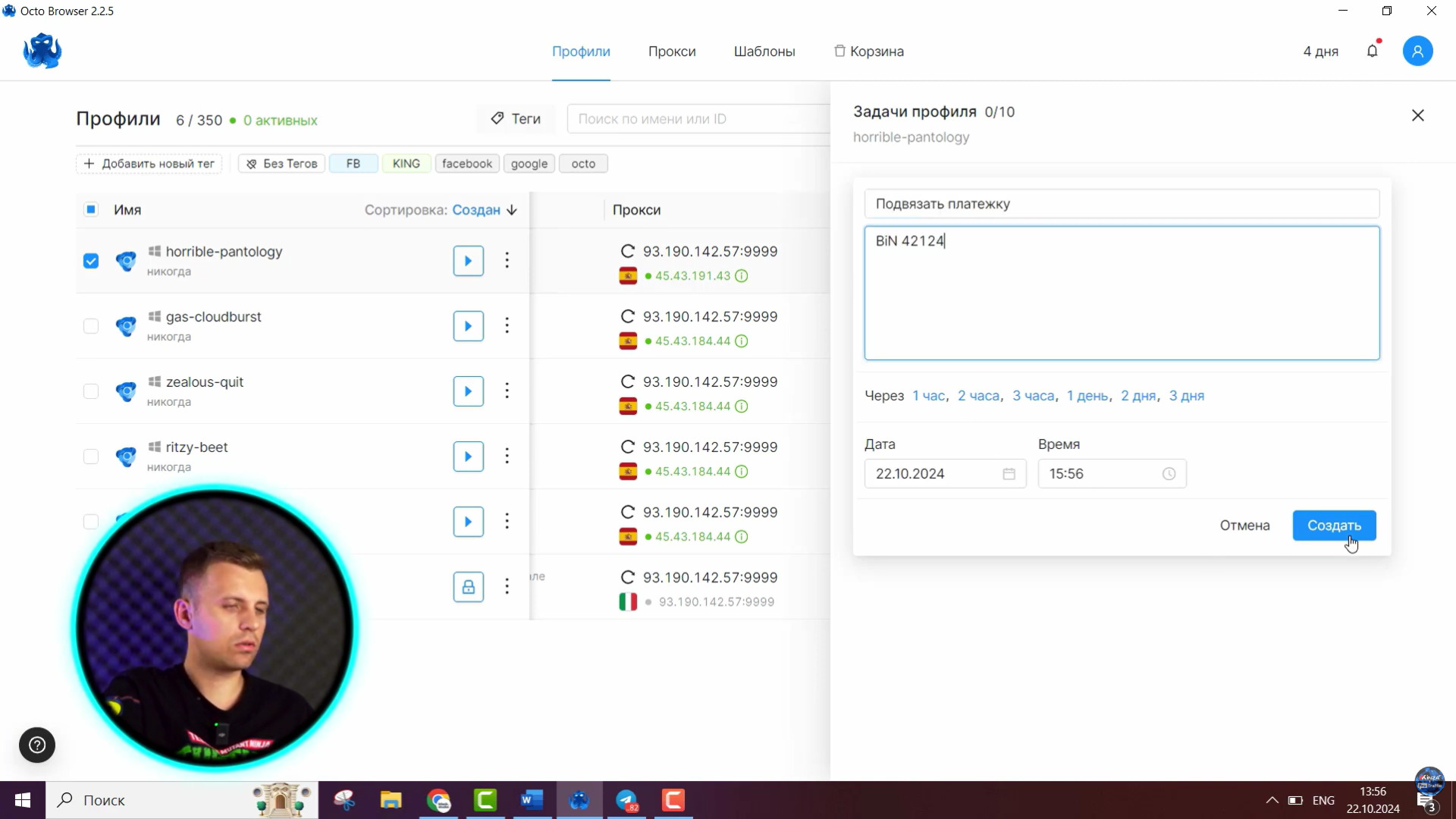Focus the profile search field

(x=698, y=119)
